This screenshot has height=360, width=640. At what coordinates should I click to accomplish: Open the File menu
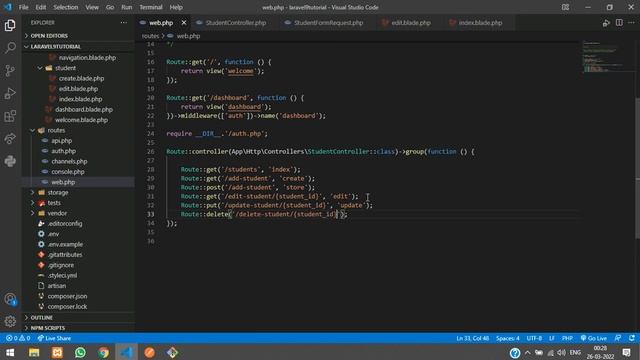tap(24, 7)
